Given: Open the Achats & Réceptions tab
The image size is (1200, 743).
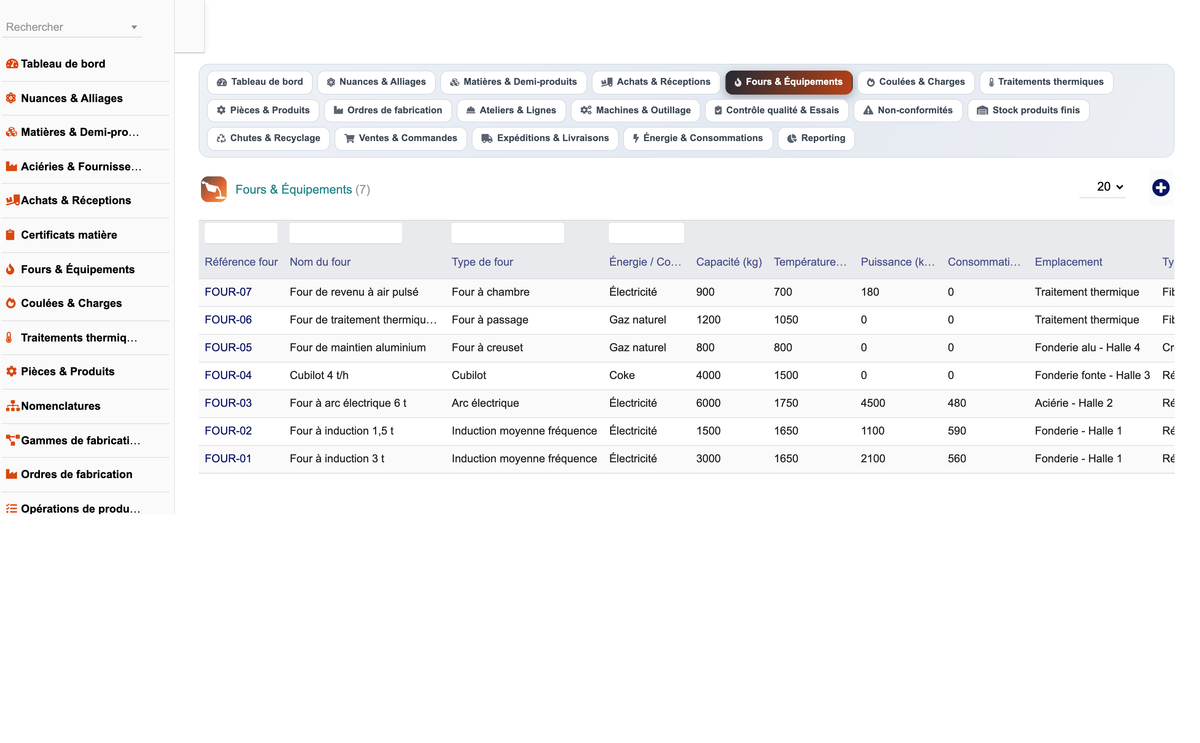Looking at the screenshot, I should 656,82.
